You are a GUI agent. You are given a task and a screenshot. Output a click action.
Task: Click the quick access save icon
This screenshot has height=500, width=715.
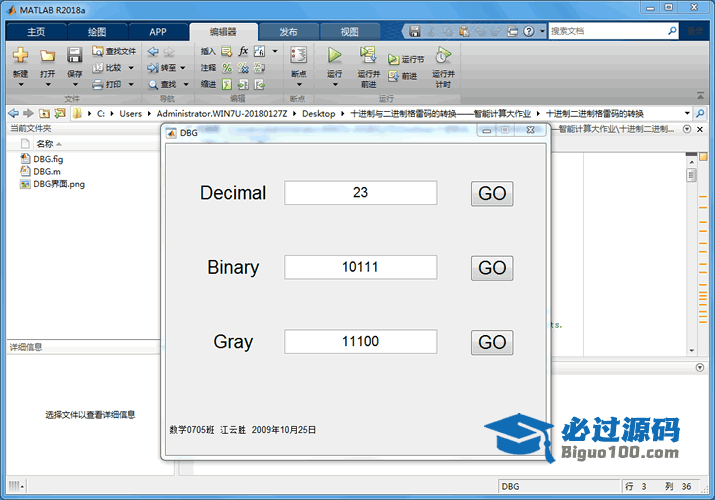[414, 31]
